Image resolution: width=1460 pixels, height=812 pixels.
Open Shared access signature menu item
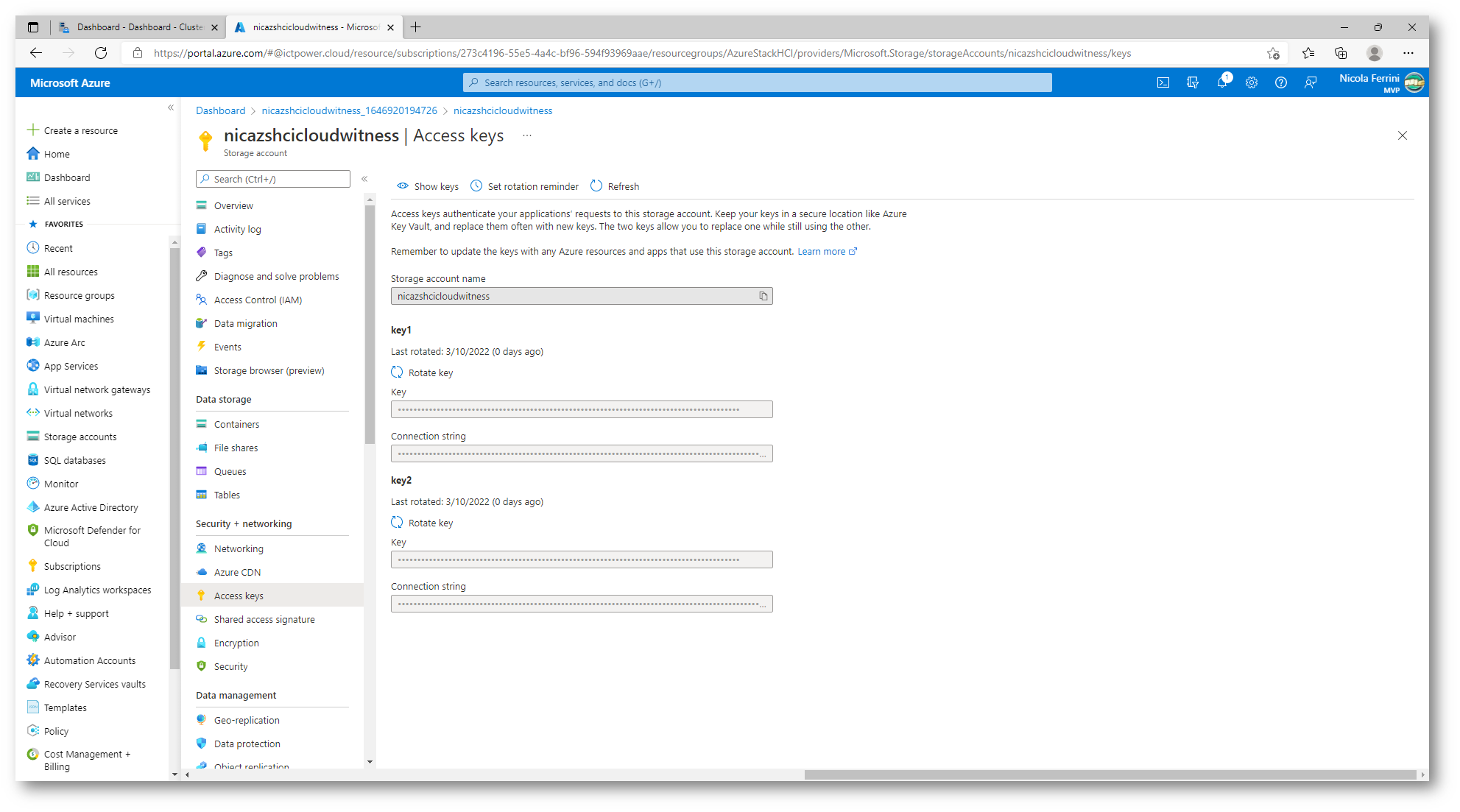click(x=264, y=619)
